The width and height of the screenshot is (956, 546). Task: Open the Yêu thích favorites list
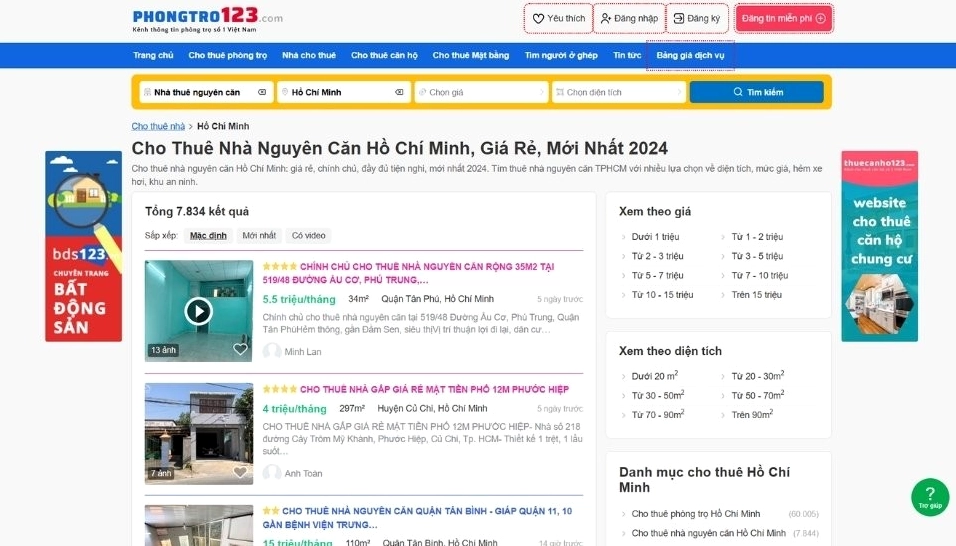click(x=558, y=18)
